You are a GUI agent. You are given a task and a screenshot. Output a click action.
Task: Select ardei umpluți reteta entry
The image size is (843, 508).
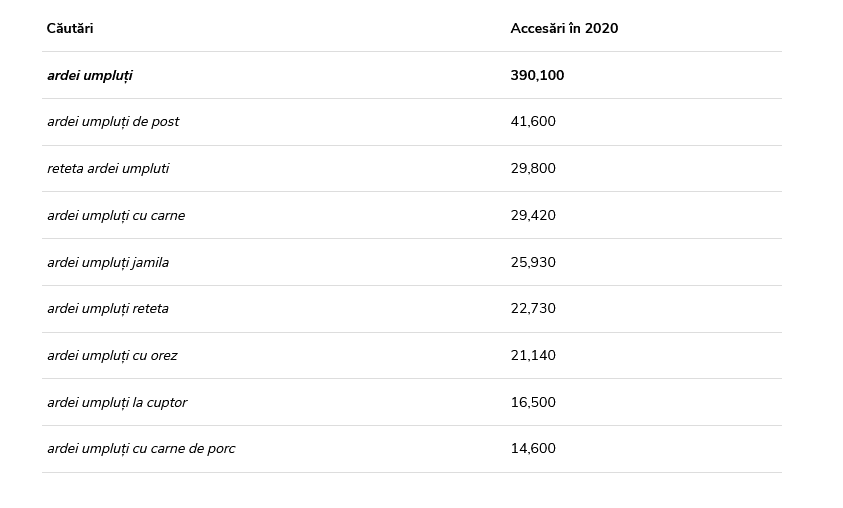point(108,309)
